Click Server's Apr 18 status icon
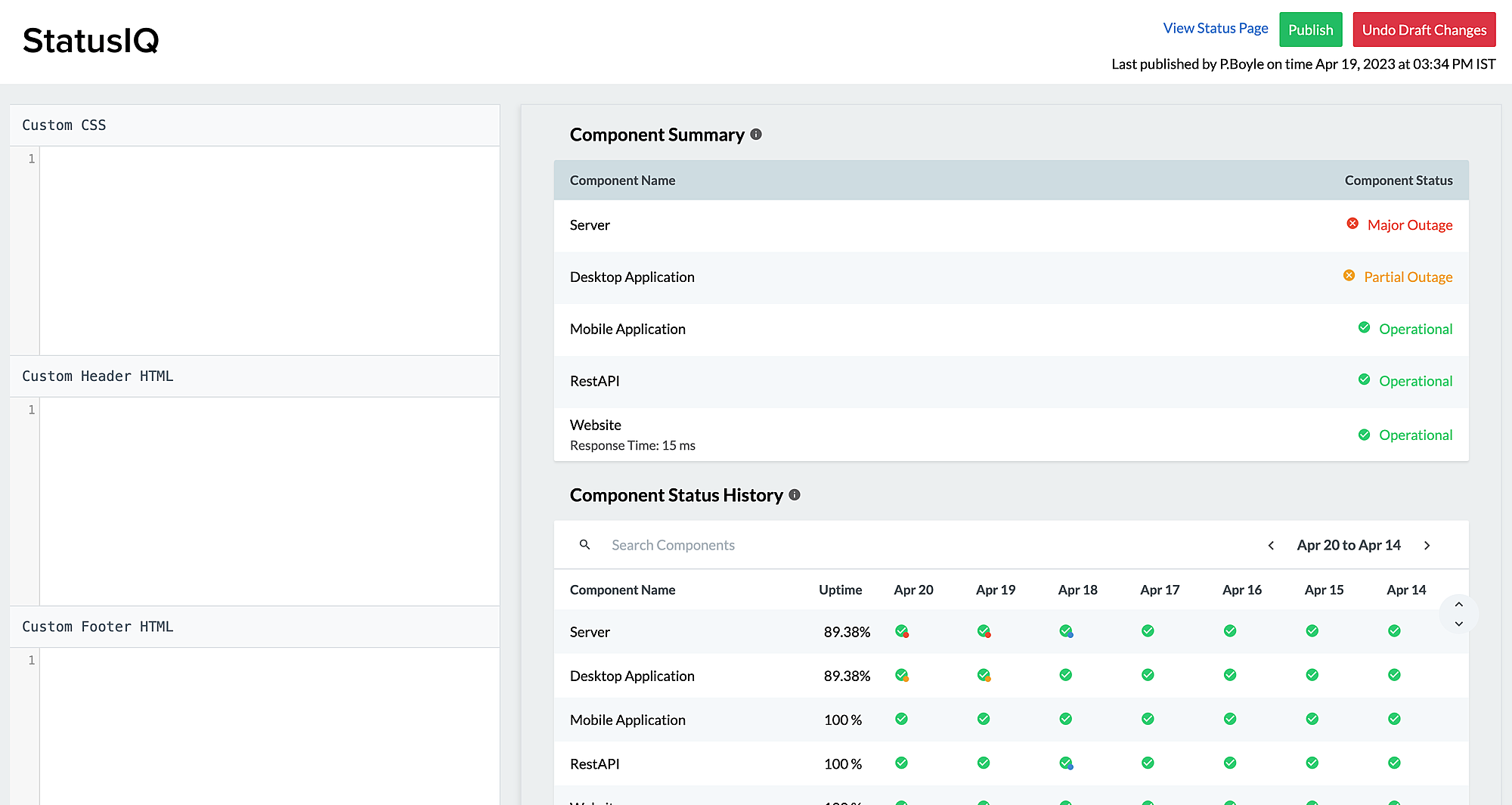 tap(1066, 631)
